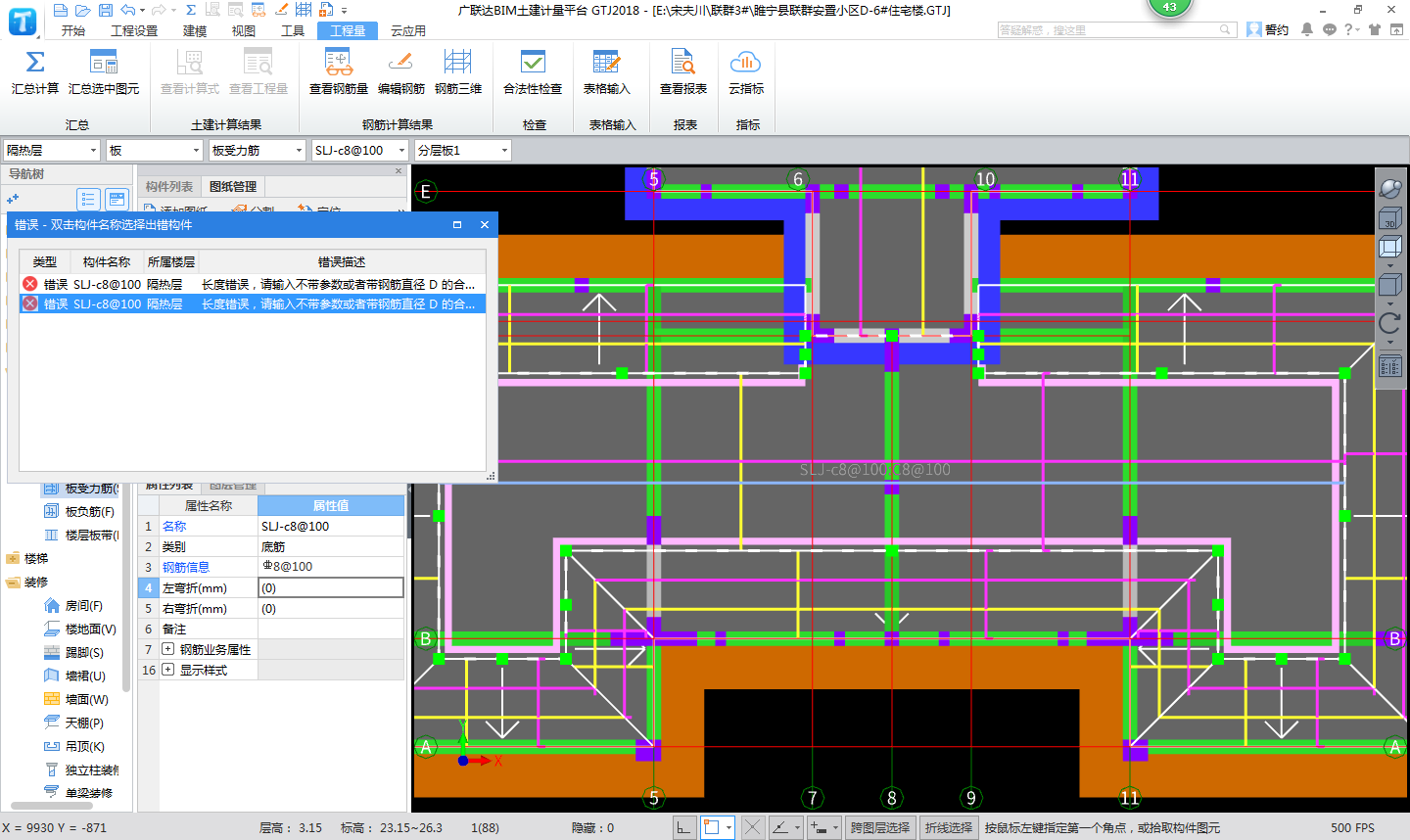Click the 左弯折(mm) value field
The width and height of the screenshot is (1410, 840).
click(331, 587)
